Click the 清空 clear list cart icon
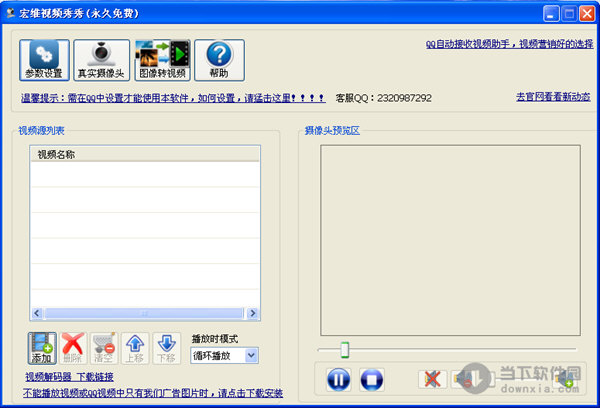Image resolution: width=600 pixels, height=408 pixels. click(104, 348)
